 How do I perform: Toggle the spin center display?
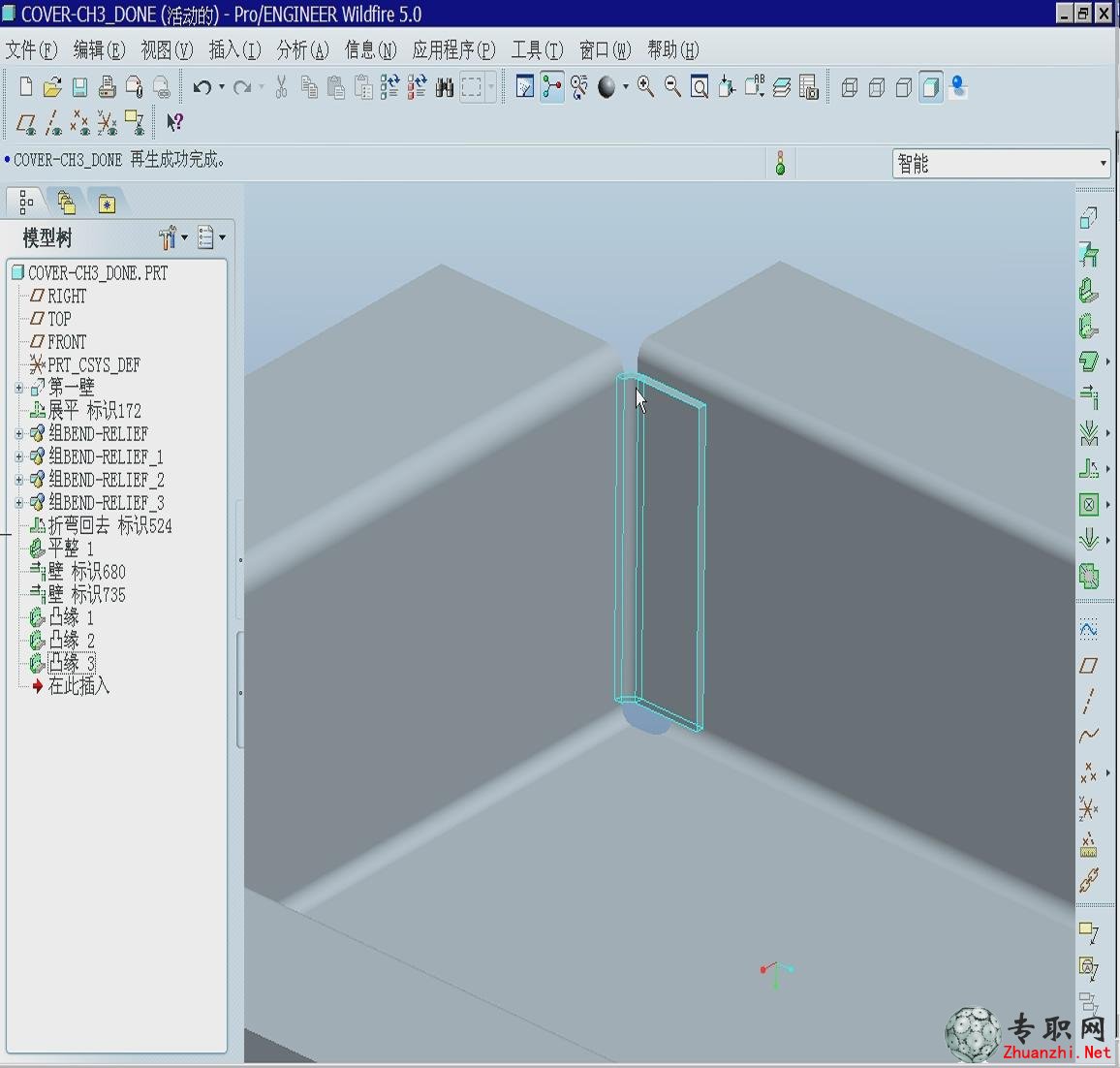click(551, 87)
